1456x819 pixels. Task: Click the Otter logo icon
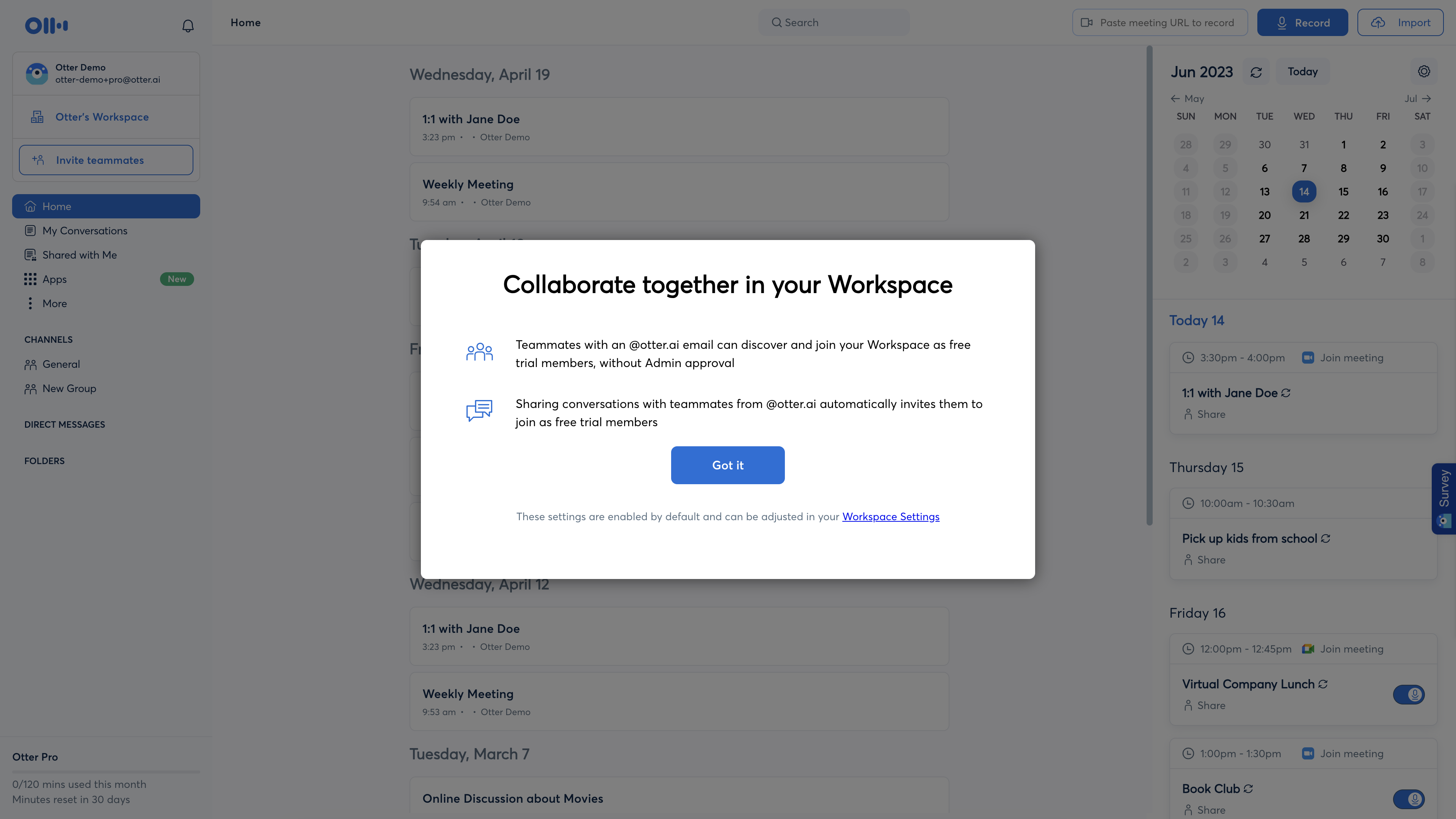coord(46,25)
